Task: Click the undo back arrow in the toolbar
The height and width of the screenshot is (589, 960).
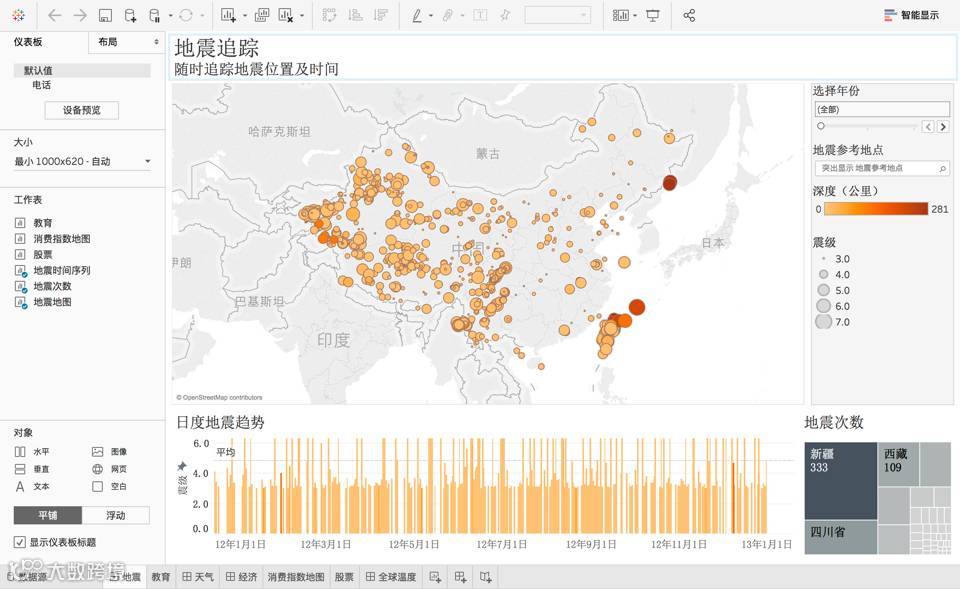Action: (54, 15)
